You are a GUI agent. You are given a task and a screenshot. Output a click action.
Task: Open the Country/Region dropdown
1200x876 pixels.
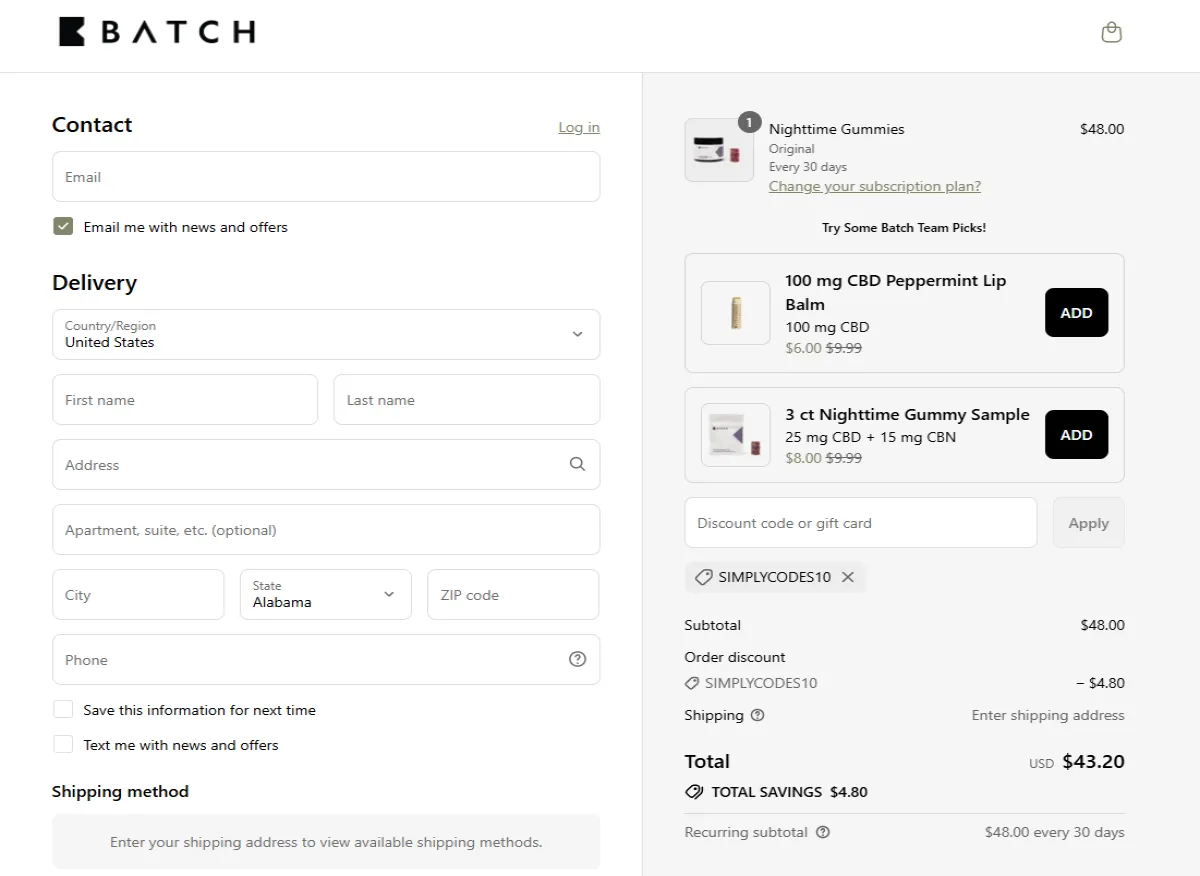coord(326,334)
